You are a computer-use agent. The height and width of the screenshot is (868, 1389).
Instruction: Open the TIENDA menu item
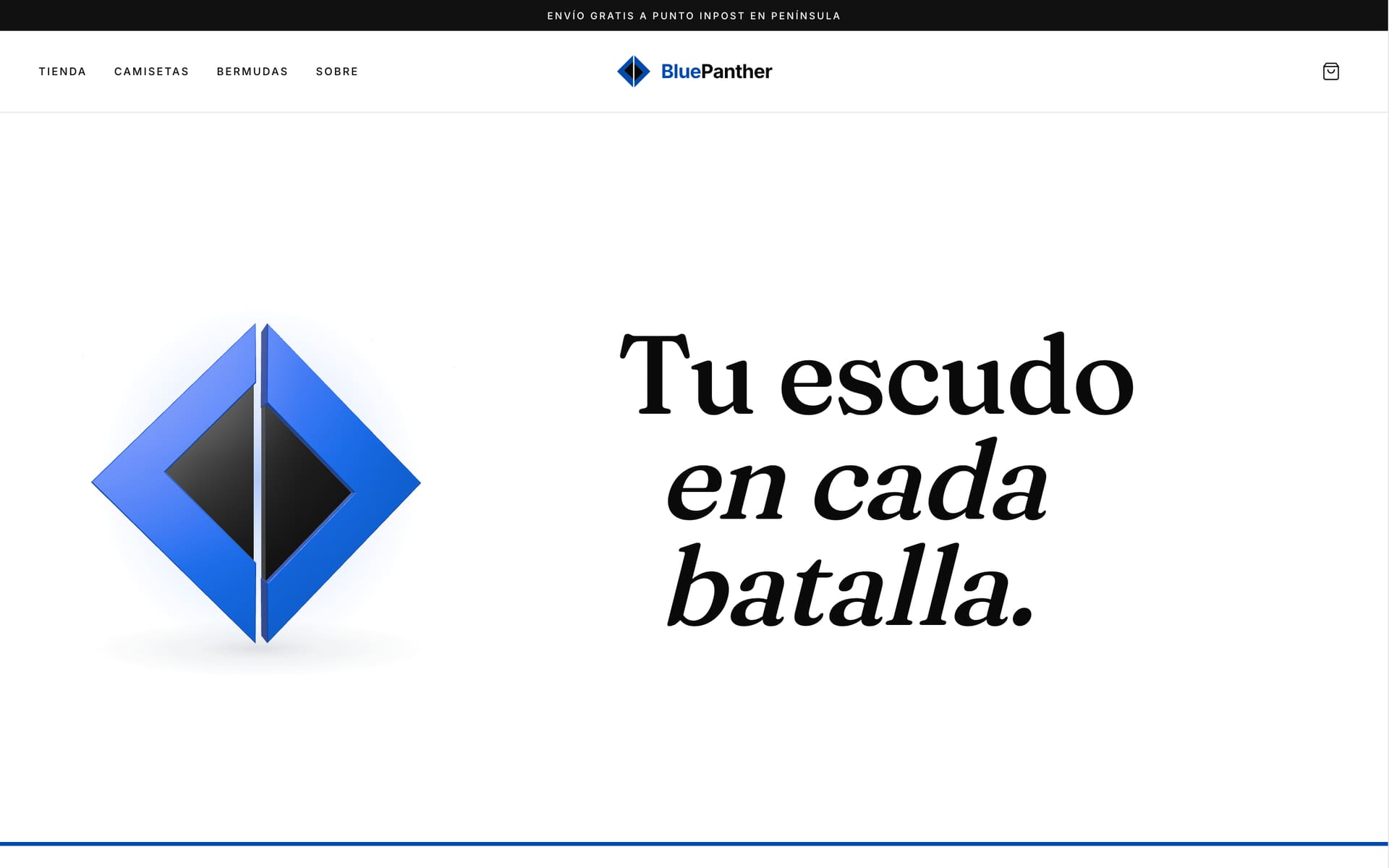pyautogui.click(x=62, y=72)
